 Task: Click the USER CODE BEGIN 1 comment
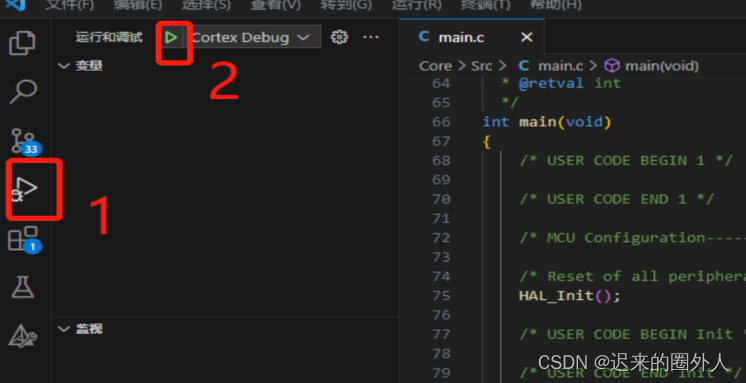point(626,160)
